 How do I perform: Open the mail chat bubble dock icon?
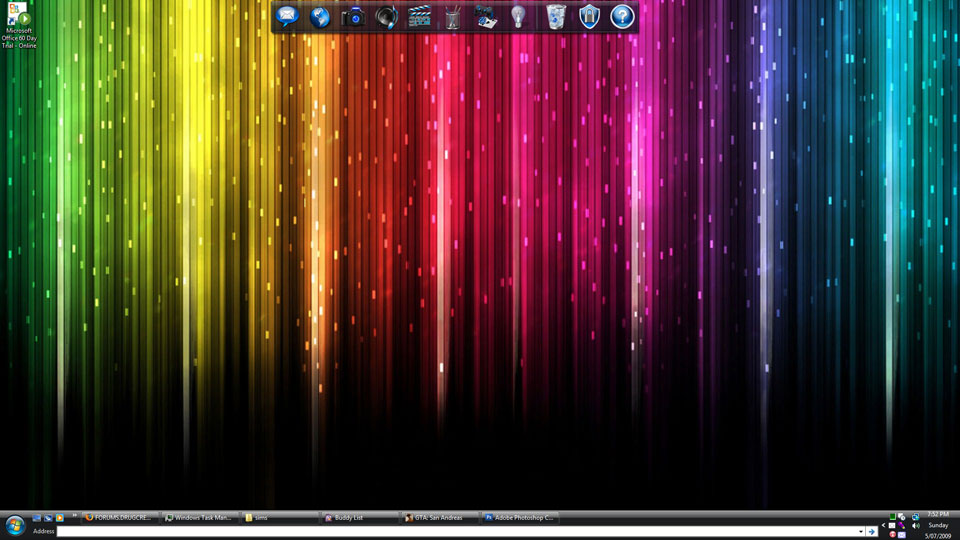coord(288,16)
